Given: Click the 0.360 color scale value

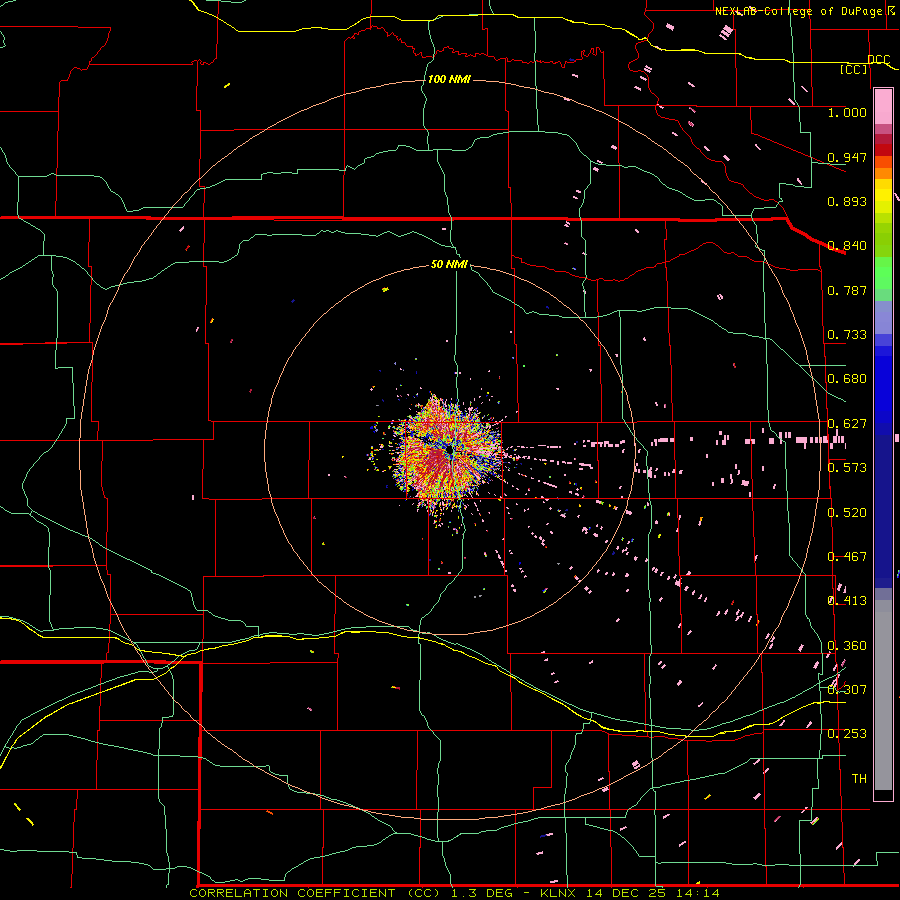Looking at the screenshot, I should pos(847,646).
